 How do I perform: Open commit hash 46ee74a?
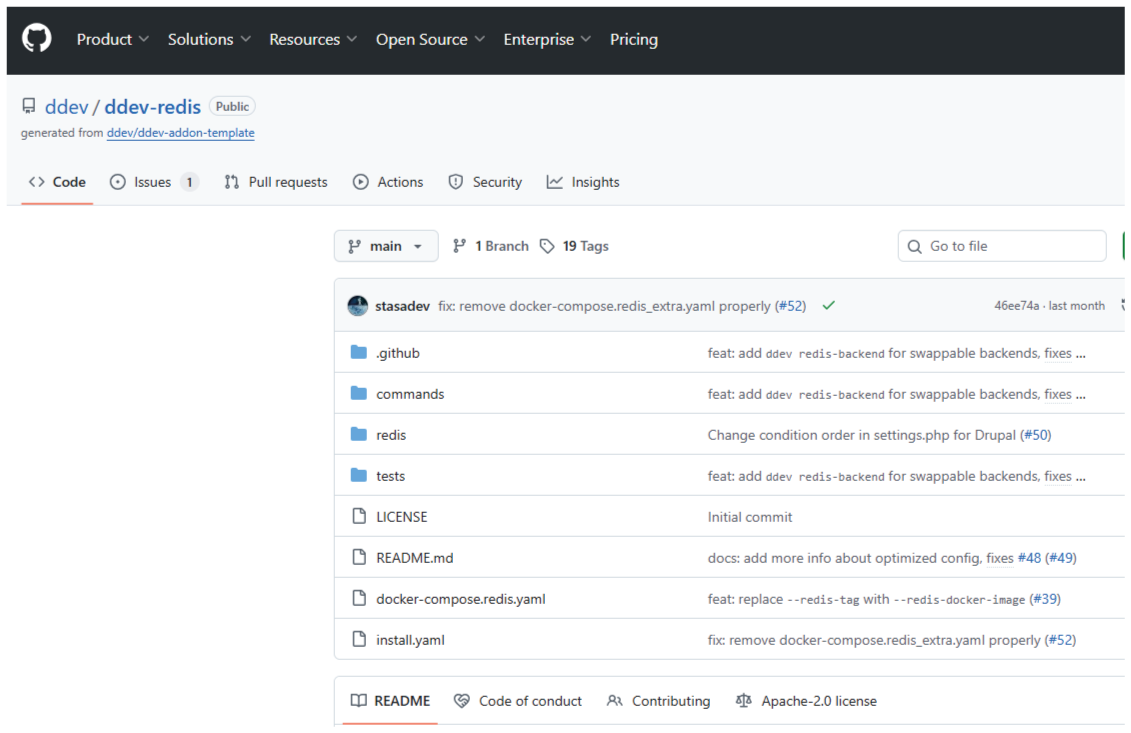(x=1016, y=306)
